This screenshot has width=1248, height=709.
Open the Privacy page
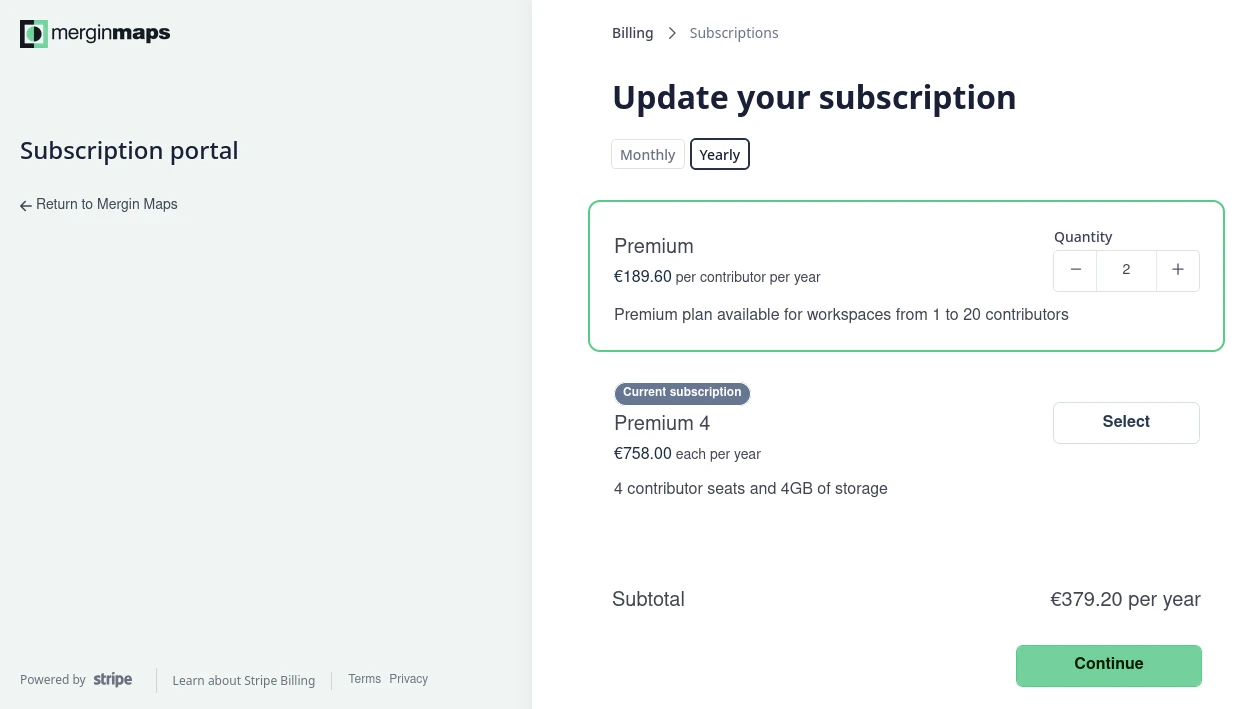point(408,679)
